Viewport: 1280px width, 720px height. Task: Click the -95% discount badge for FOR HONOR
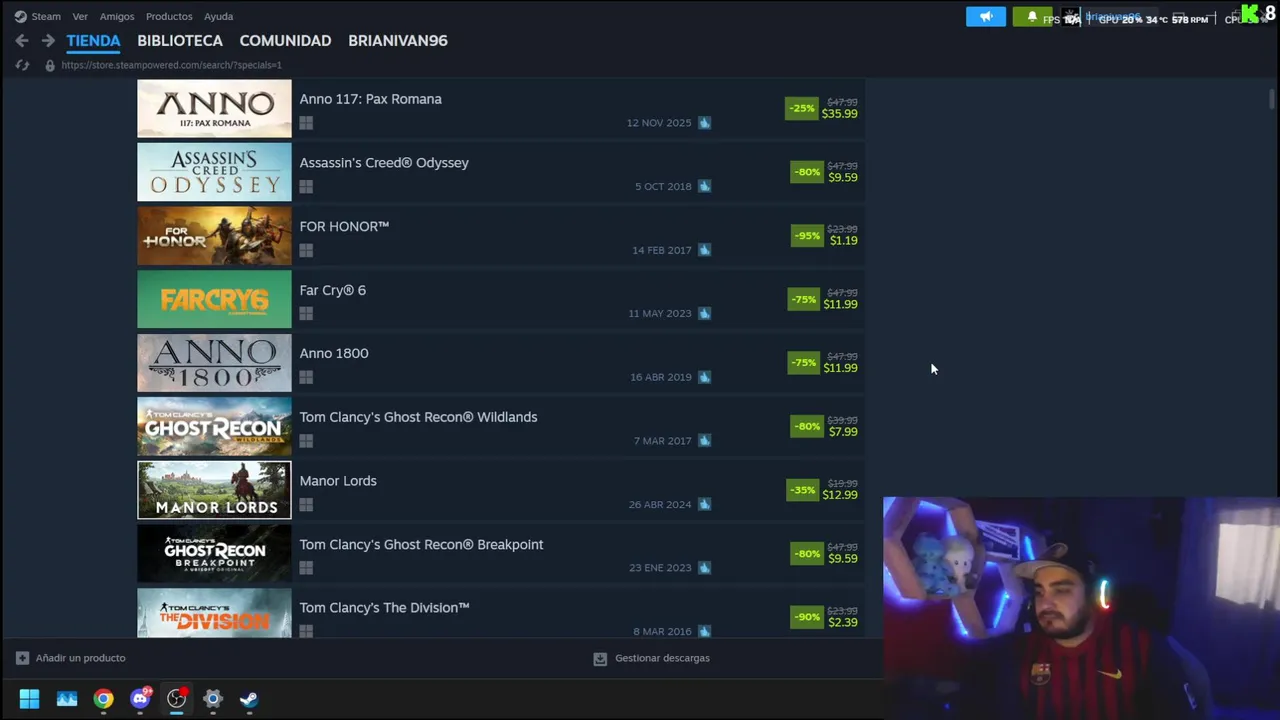(x=806, y=236)
